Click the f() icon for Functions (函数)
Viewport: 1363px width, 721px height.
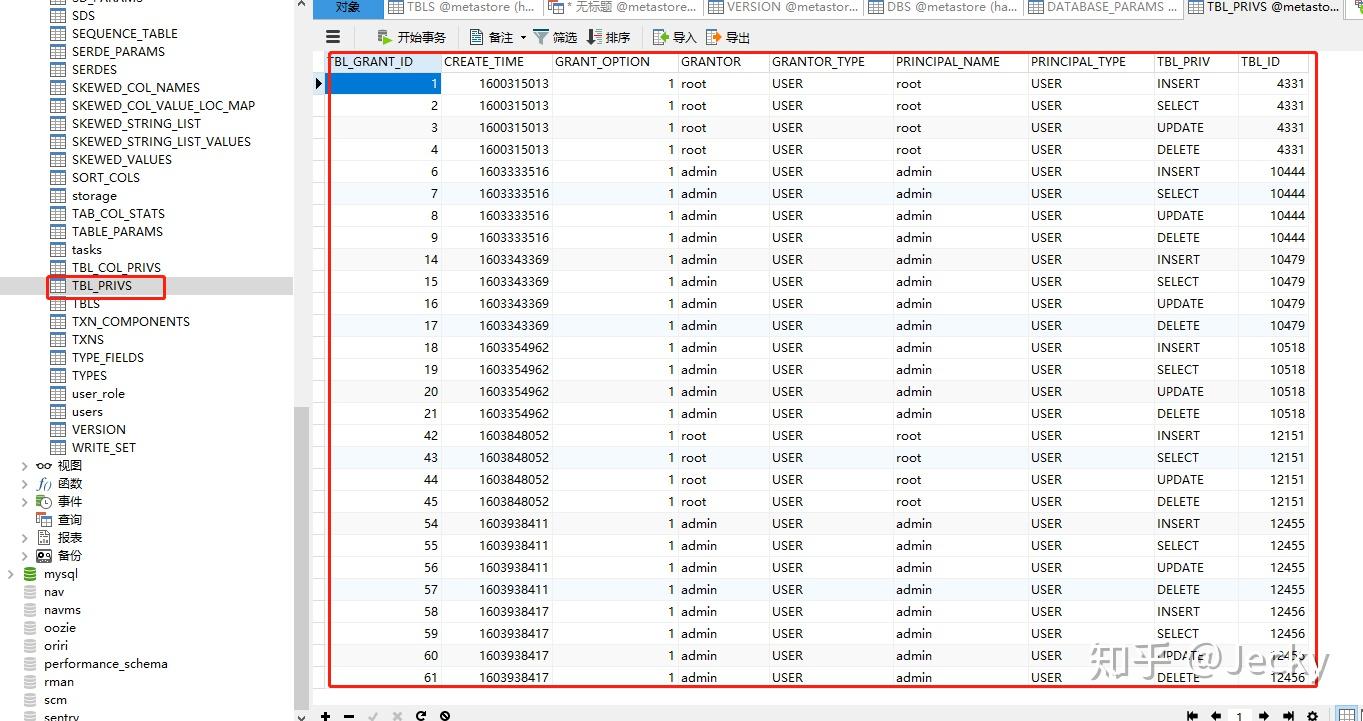[43, 483]
